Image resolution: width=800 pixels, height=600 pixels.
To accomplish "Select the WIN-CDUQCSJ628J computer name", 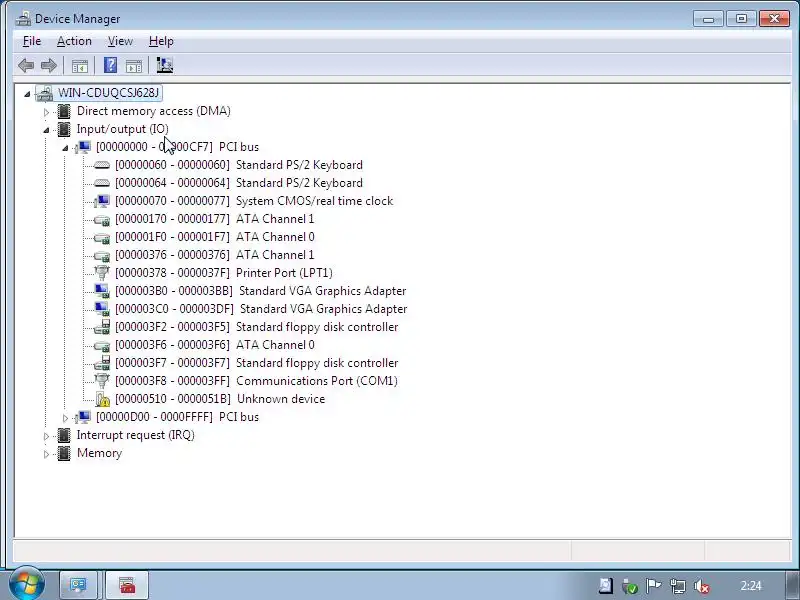I will click(109, 93).
